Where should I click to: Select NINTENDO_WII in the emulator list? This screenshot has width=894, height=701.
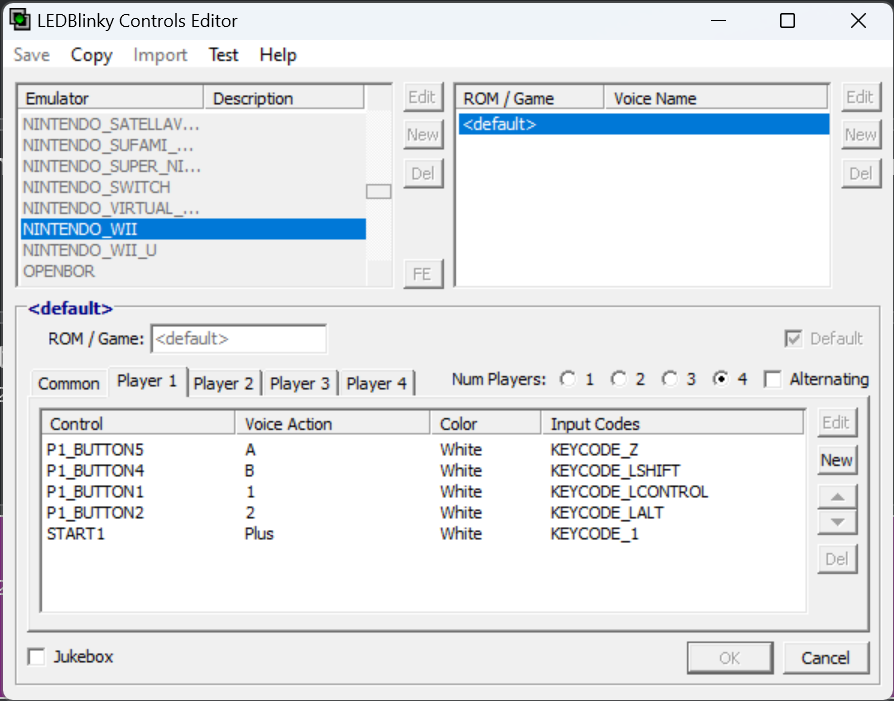click(193, 229)
